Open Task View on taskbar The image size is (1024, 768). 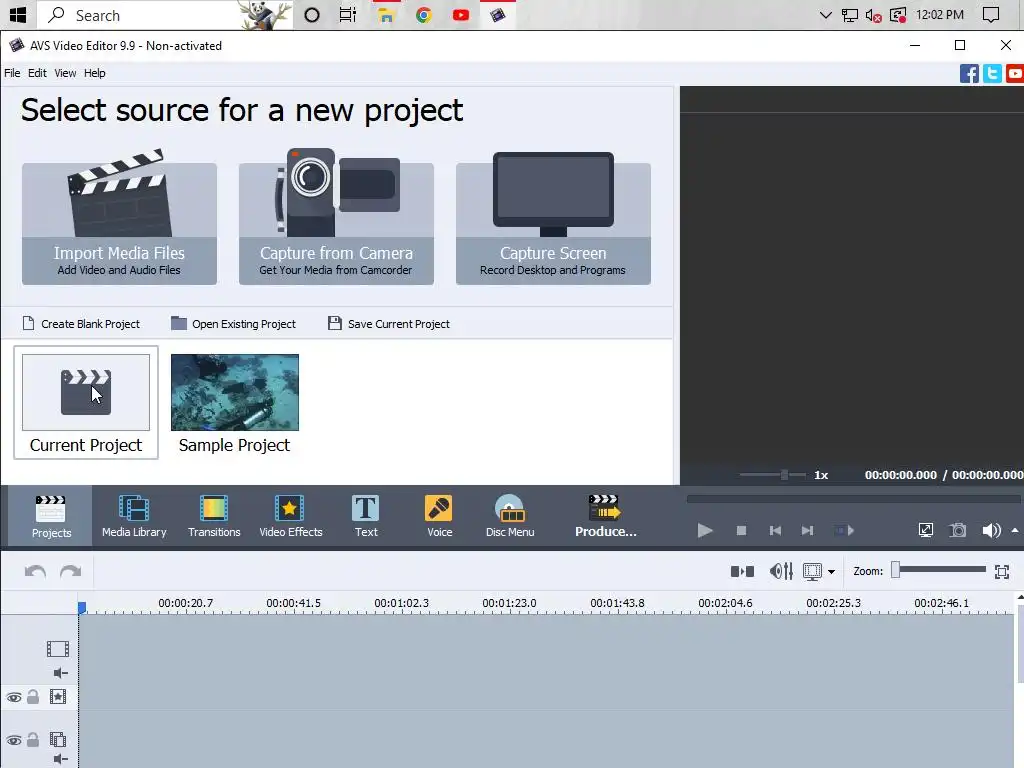(x=347, y=14)
